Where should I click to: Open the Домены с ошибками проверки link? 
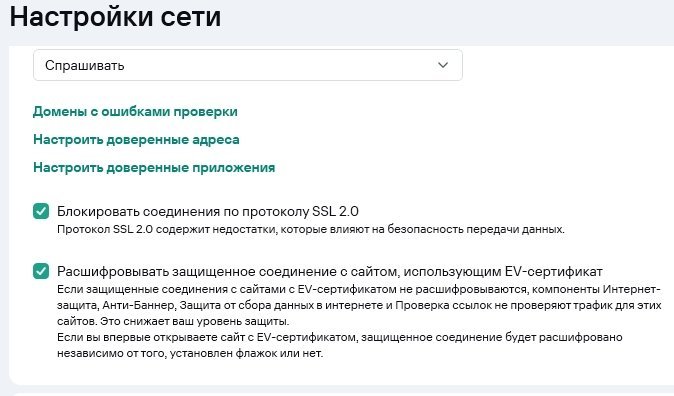coord(135,112)
